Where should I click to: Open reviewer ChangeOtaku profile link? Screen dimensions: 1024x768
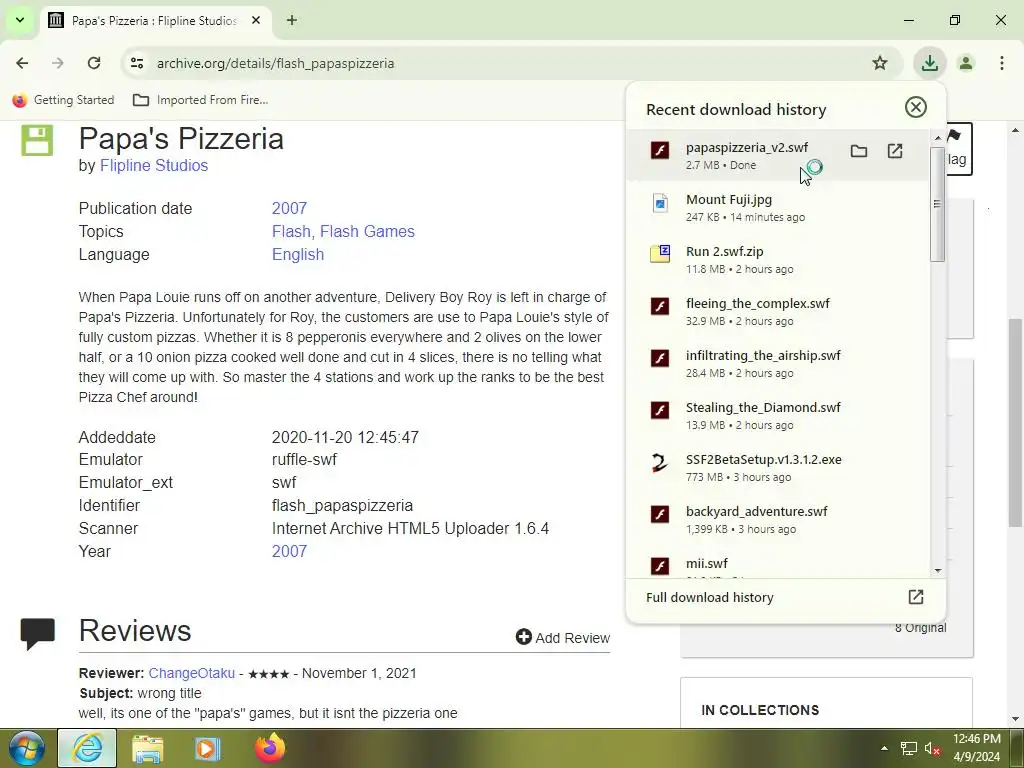tap(191, 673)
